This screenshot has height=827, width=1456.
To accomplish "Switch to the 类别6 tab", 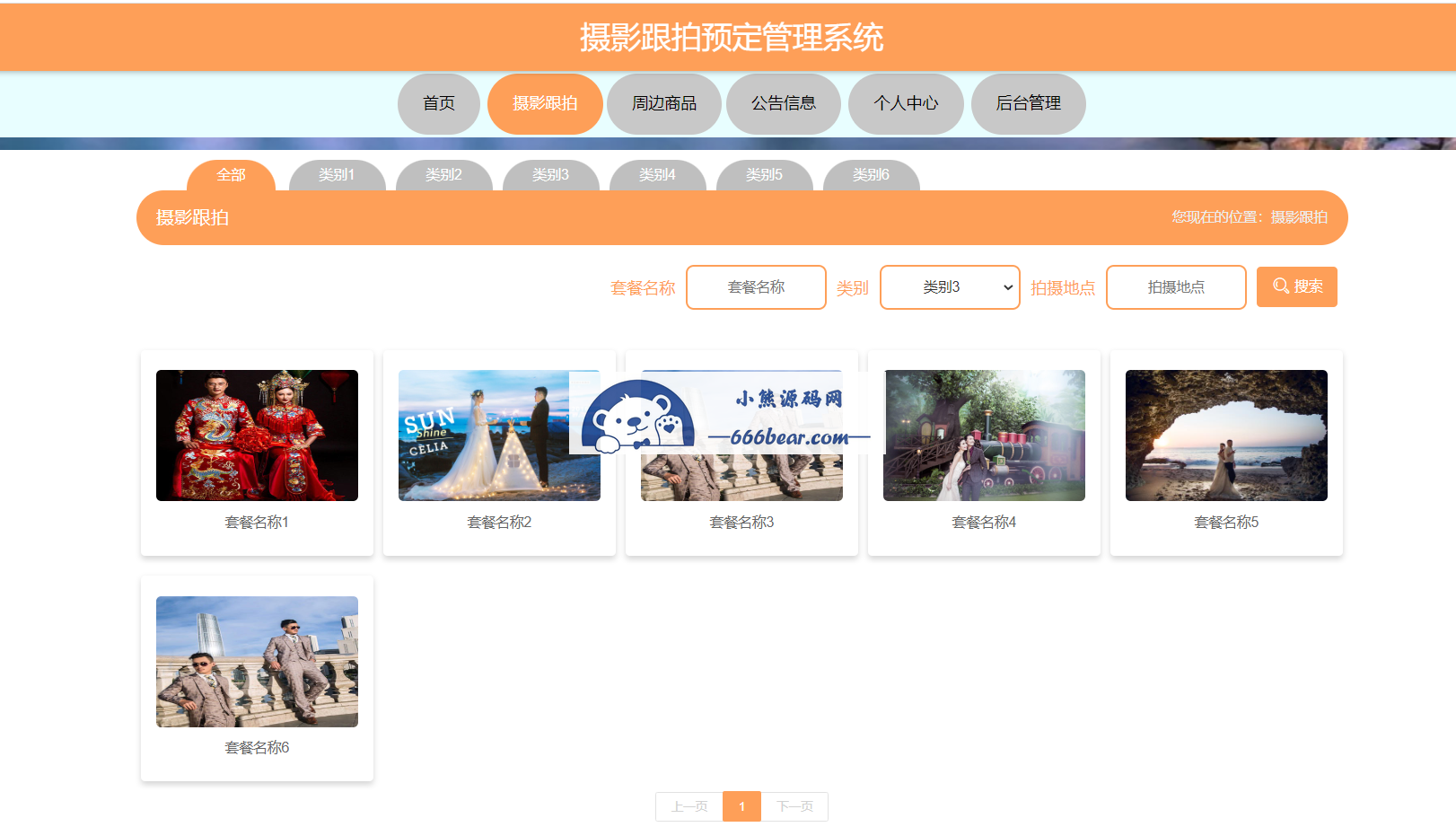I will [871, 175].
